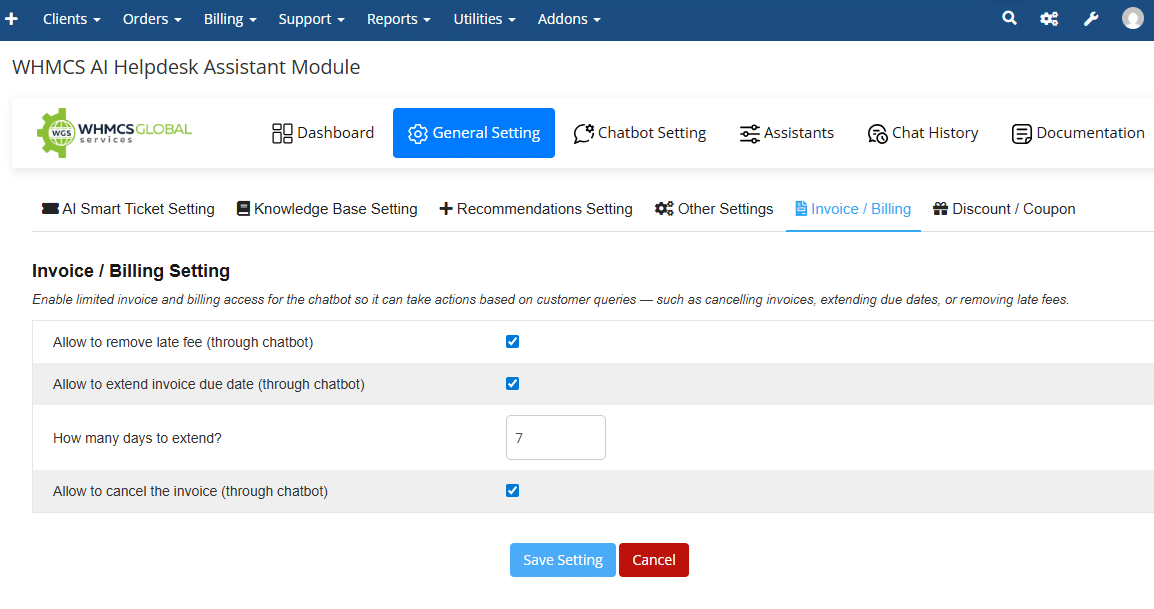Click the user avatar icon

pos(1132,19)
